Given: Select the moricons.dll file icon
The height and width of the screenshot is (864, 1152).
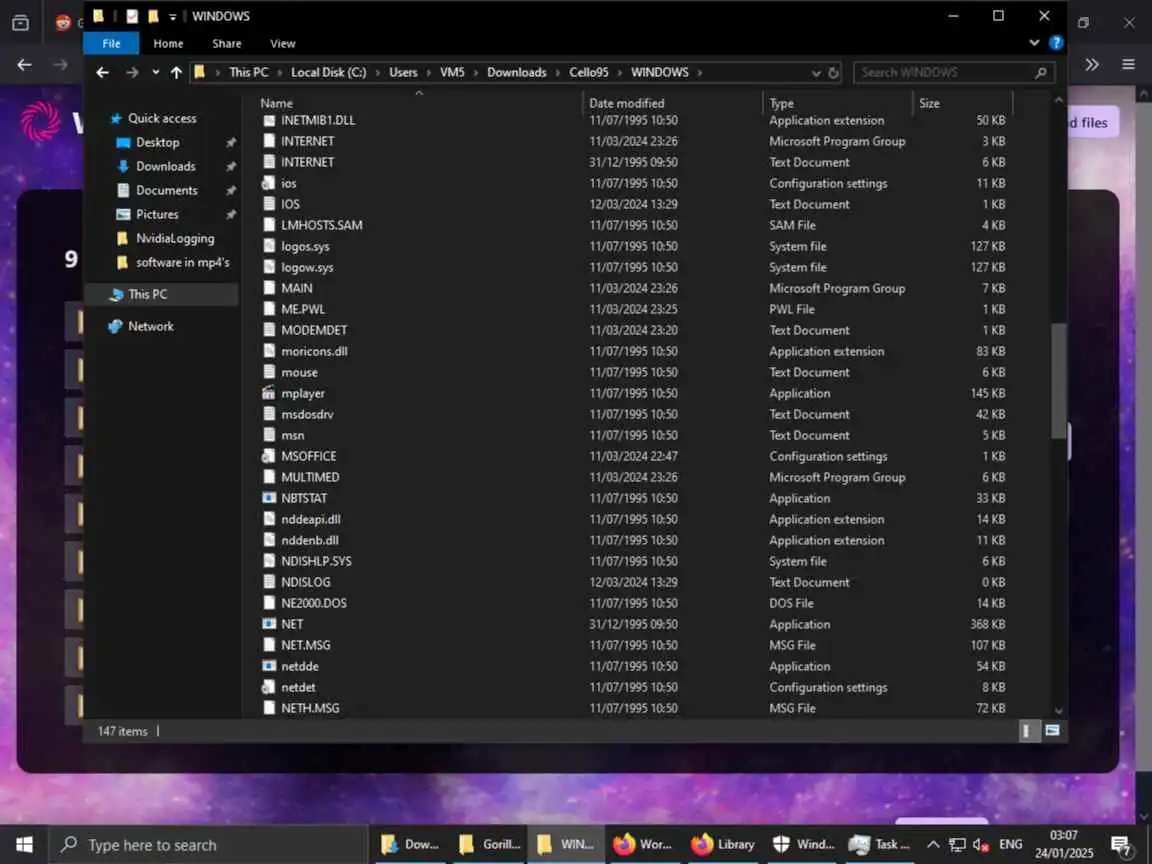Looking at the screenshot, I should [x=269, y=351].
